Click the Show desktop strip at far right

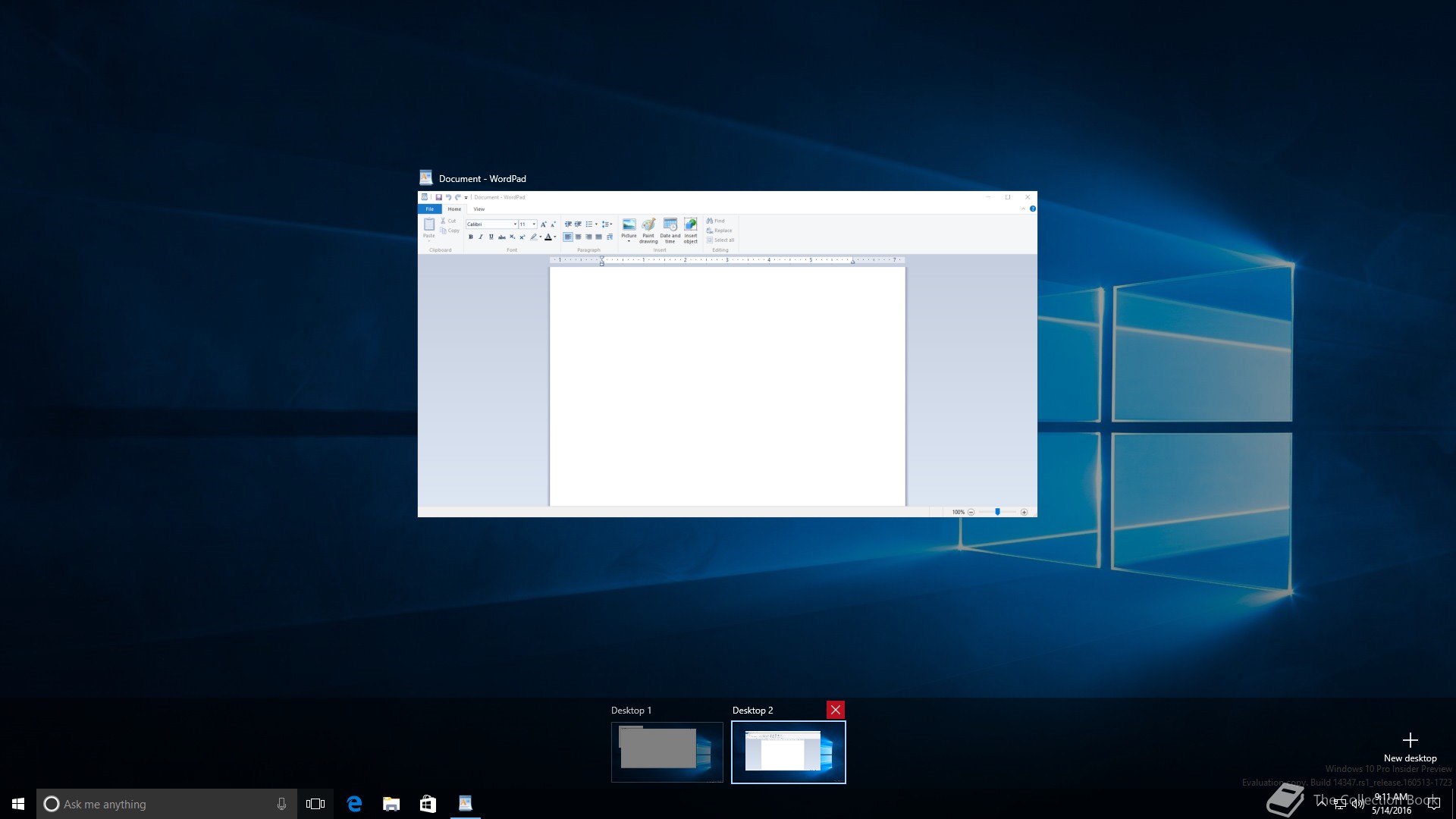coord(1454,804)
